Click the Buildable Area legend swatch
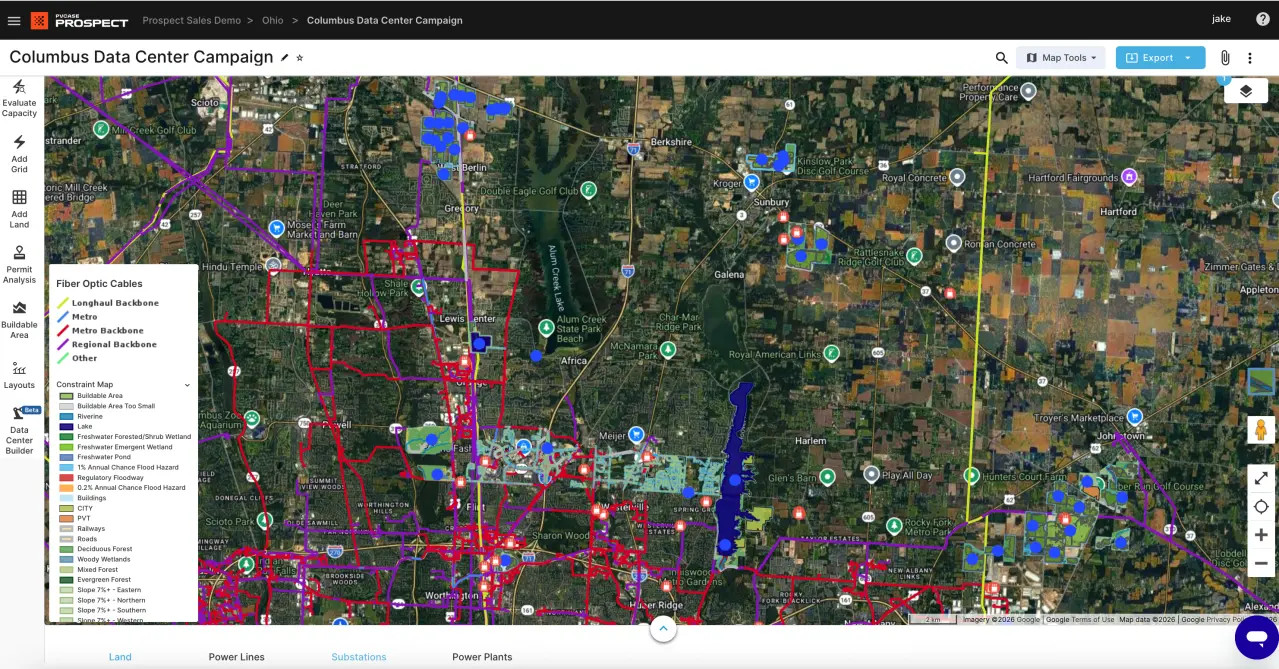This screenshot has height=669, width=1279. pos(67,396)
